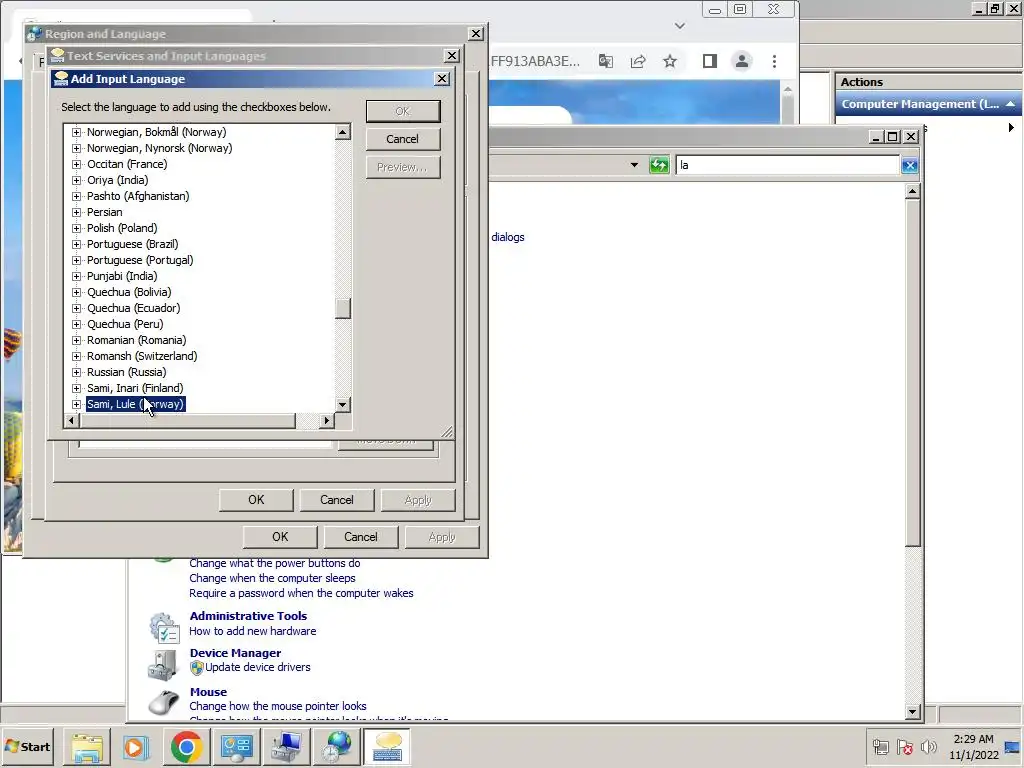Viewport: 1024px width, 768px height.
Task: Close the Add Input Language dialog
Action: [442, 79]
